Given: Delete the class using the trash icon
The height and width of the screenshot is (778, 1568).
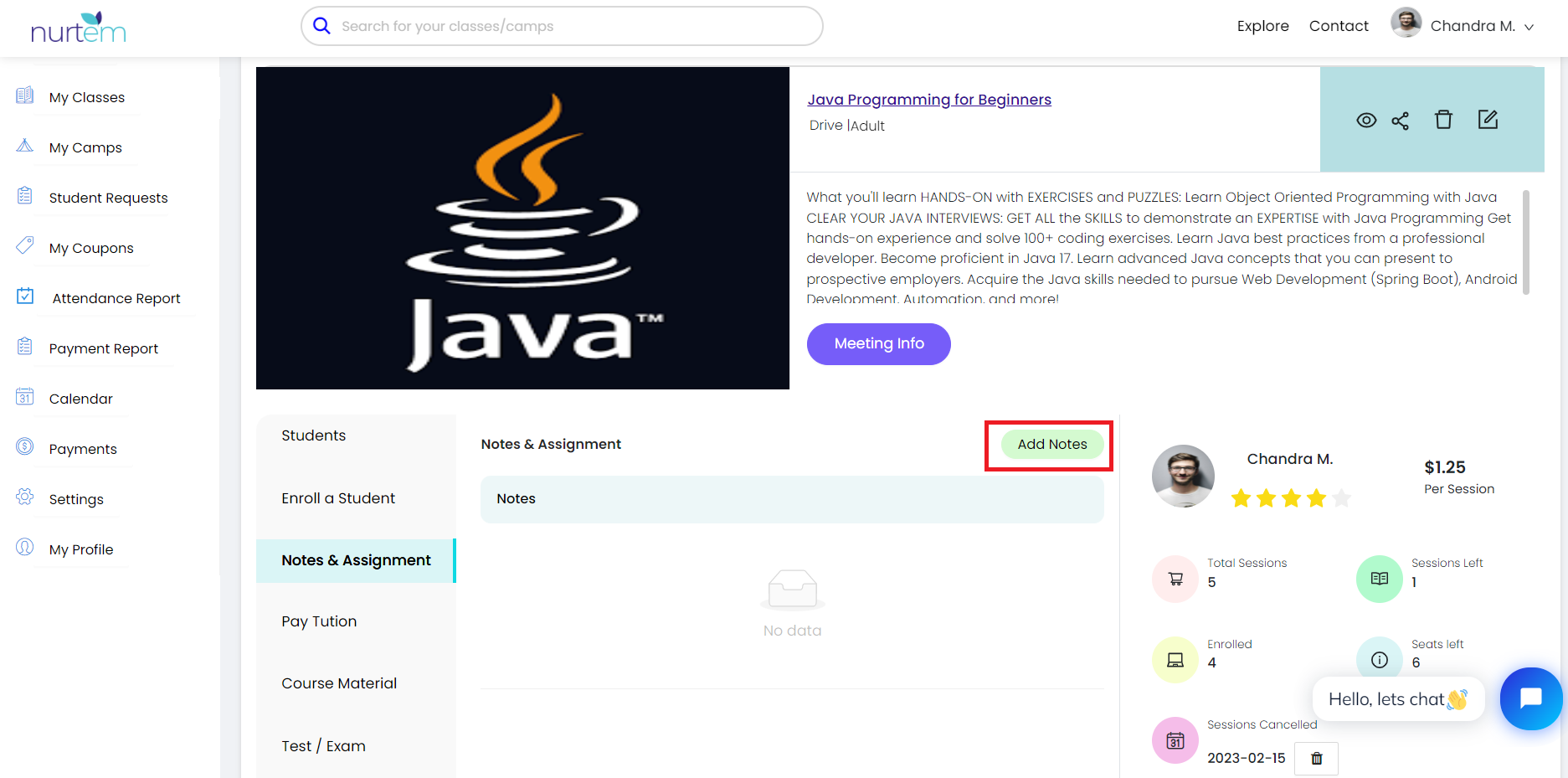Looking at the screenshot, I should (x=1443, y=120).
